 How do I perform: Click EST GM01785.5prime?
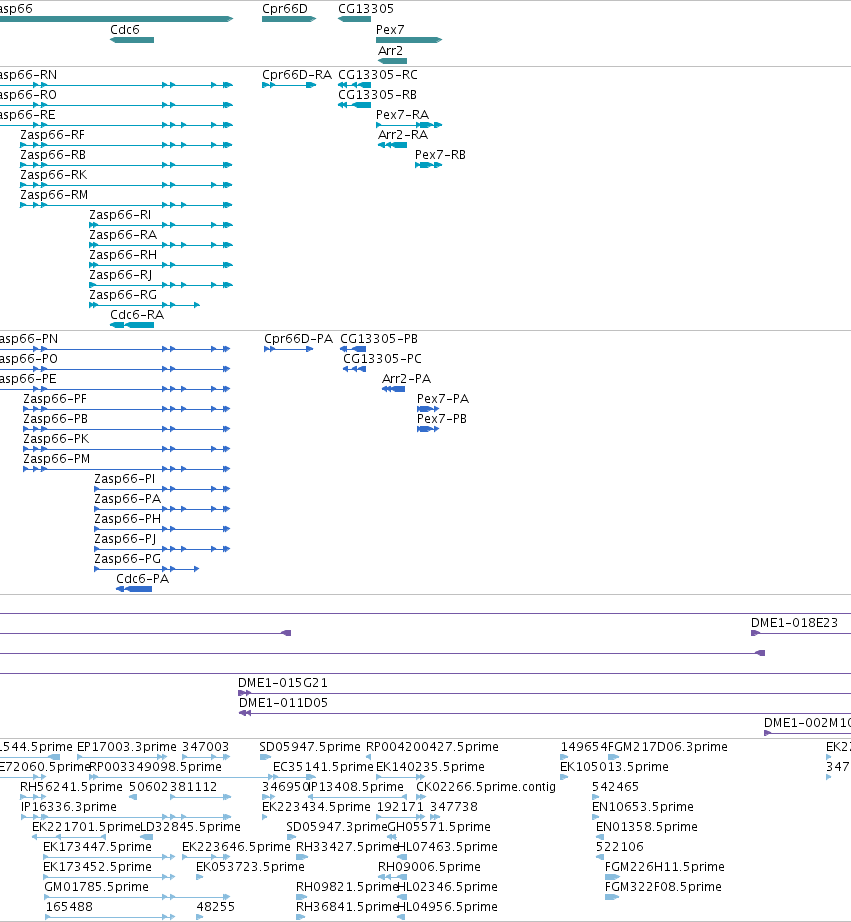point(96,887)
